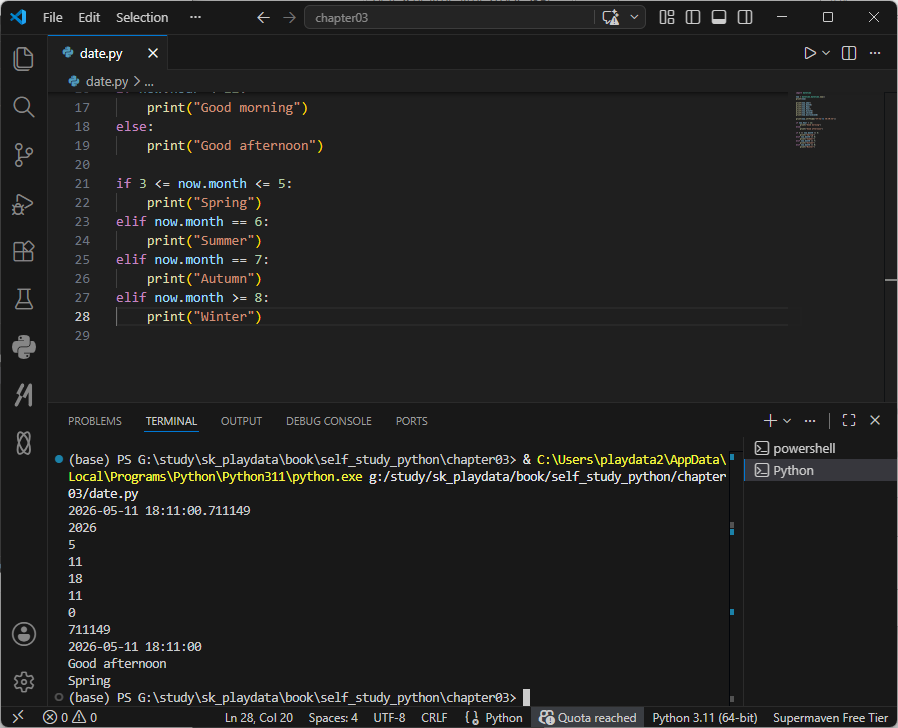Screen dimensions: 898x728
Task: Switch to the OUTPUT tab
Action: (241, 421)
